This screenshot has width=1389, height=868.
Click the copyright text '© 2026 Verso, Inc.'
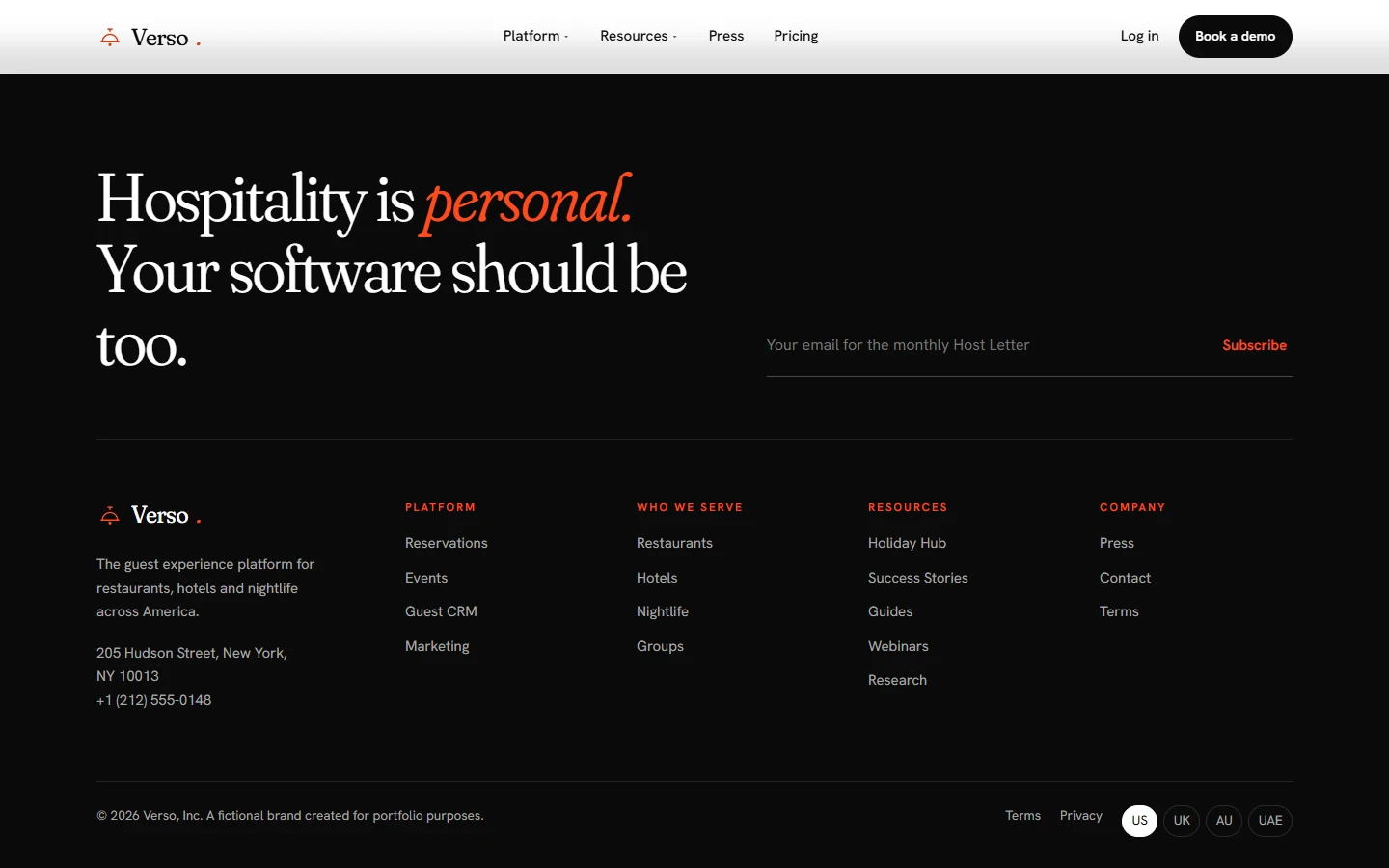click(150, 816)
